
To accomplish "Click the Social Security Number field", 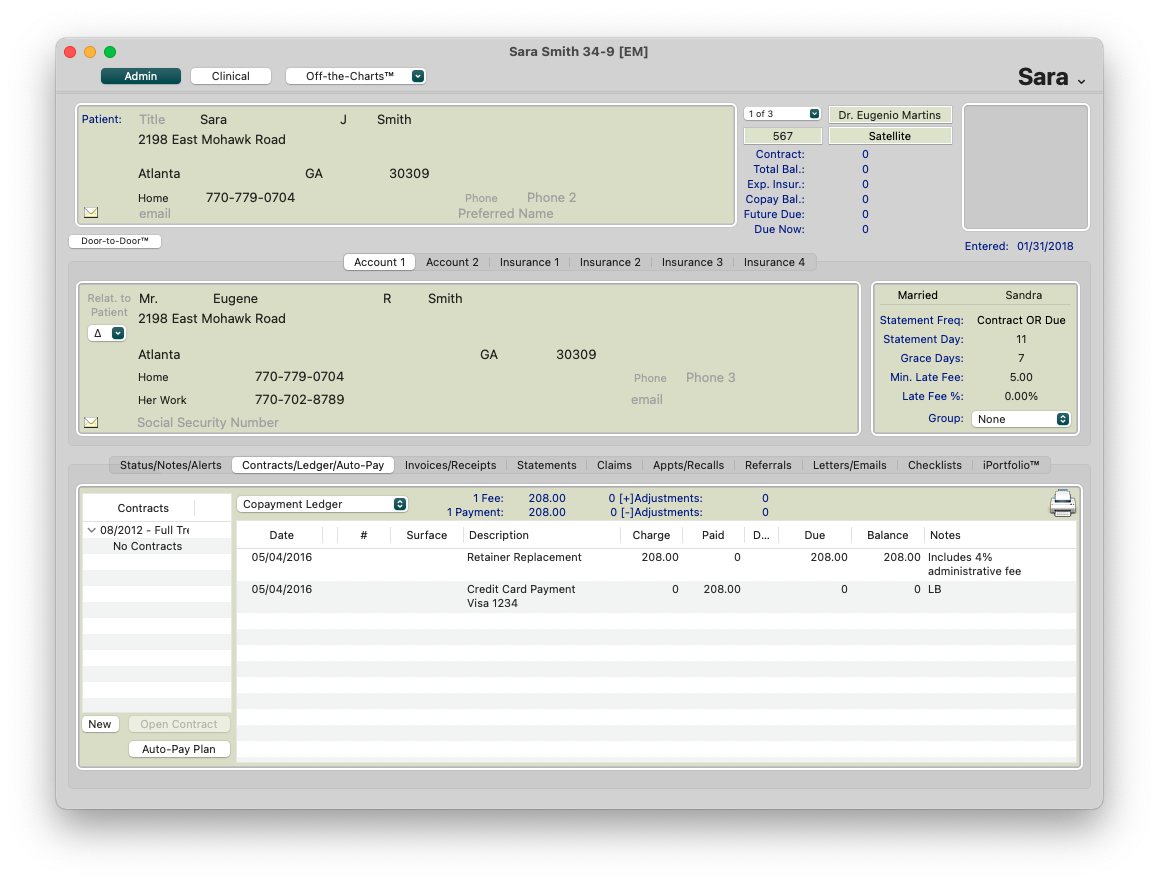I will [208, 423].
